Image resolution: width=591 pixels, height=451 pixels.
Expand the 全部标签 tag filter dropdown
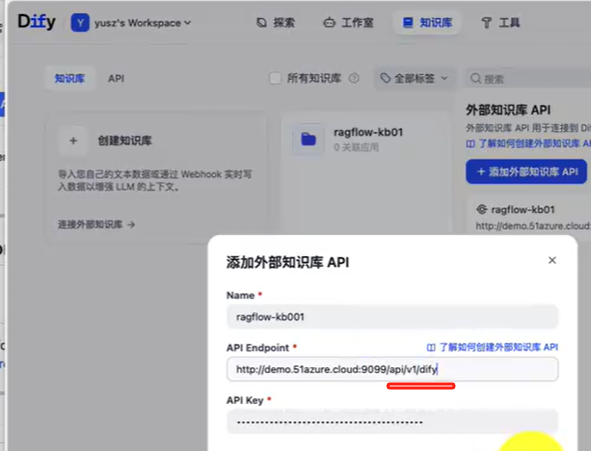click(414, 78)
